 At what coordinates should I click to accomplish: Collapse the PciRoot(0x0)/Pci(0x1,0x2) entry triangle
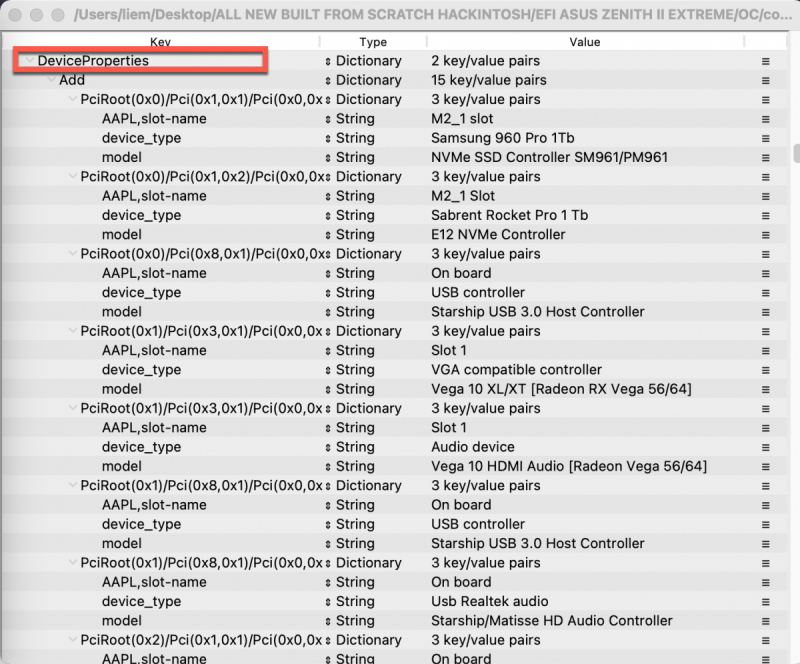coord(72,176)
